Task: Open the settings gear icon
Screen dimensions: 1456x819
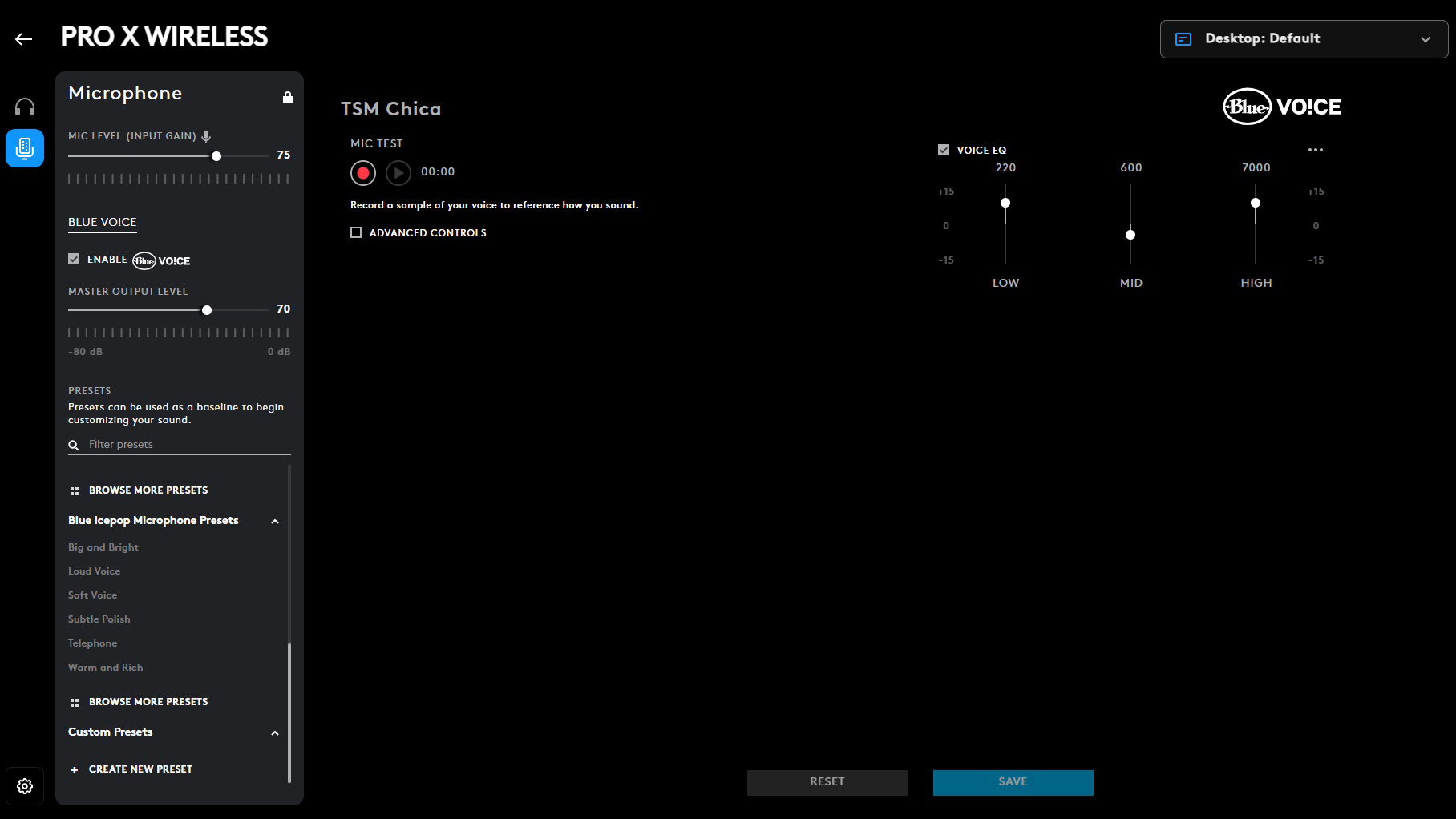Action: click(x=25, y=786)
